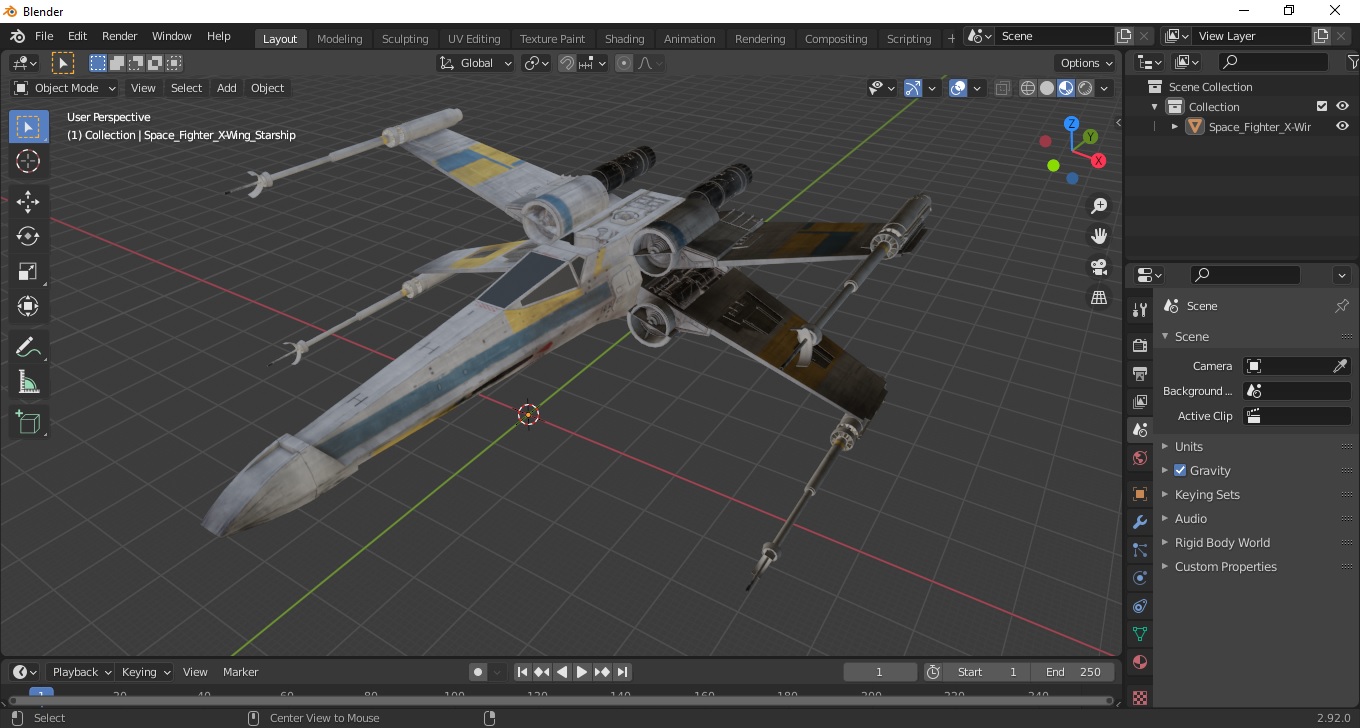1360x728 pixels.
Task: Switch to material preview shading
Action: pyautogui.click(x=1066, y=88)
